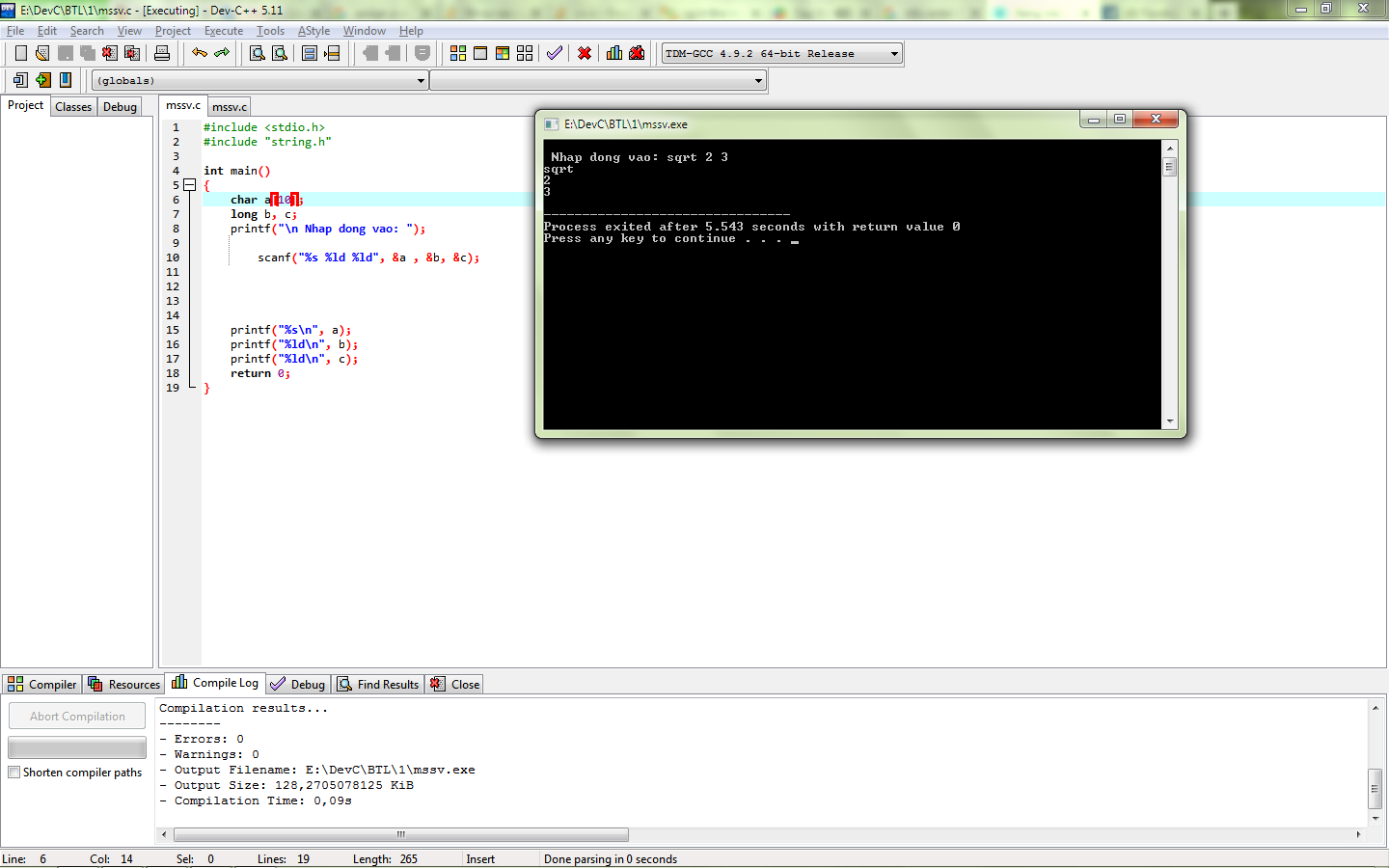Viewport: 1389px width, 868px height.
Task: Click the New file toolbar icon
Action: (x=20, y=53)
